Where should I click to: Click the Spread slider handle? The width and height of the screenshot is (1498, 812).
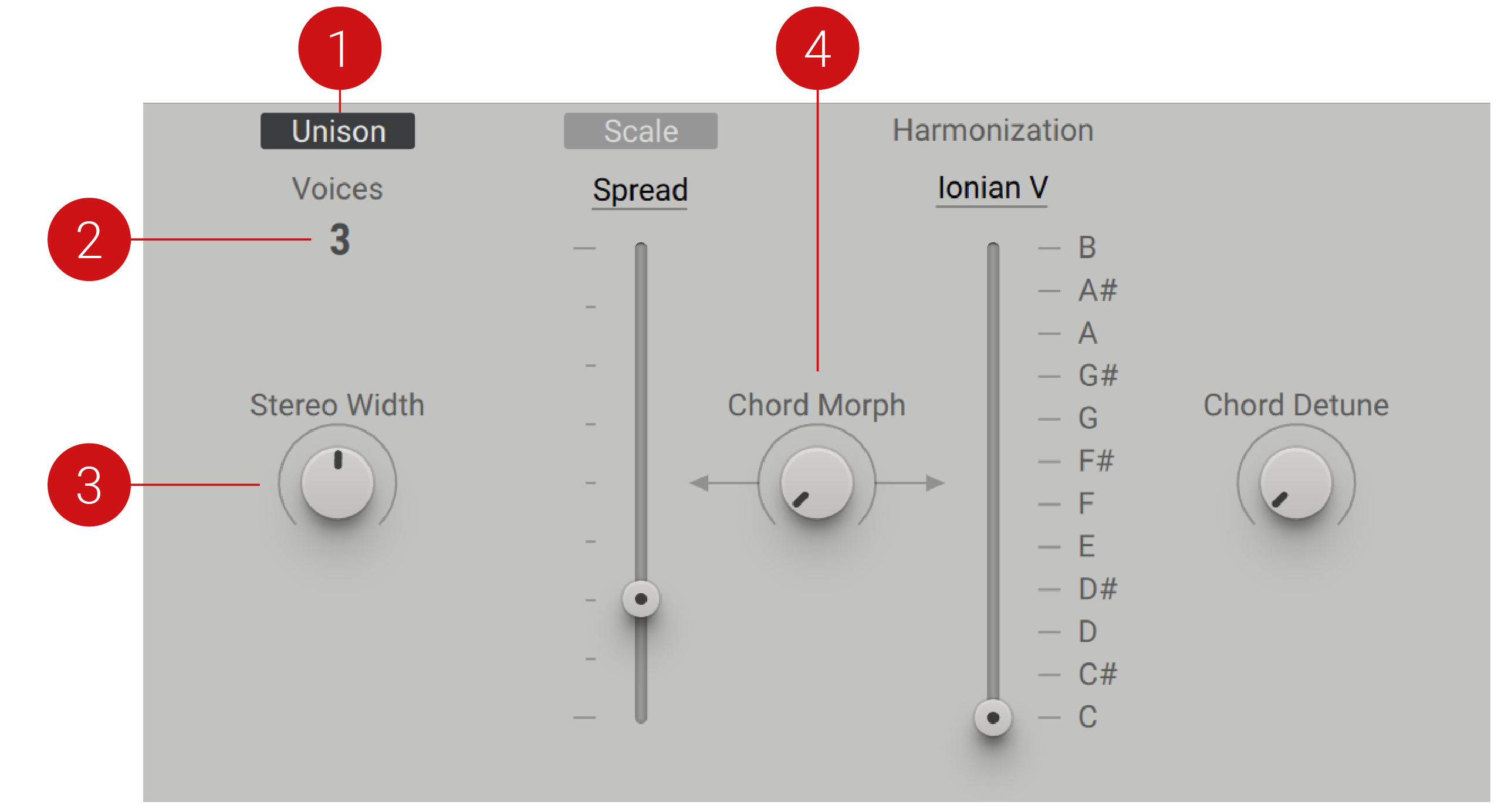point(640,598)
